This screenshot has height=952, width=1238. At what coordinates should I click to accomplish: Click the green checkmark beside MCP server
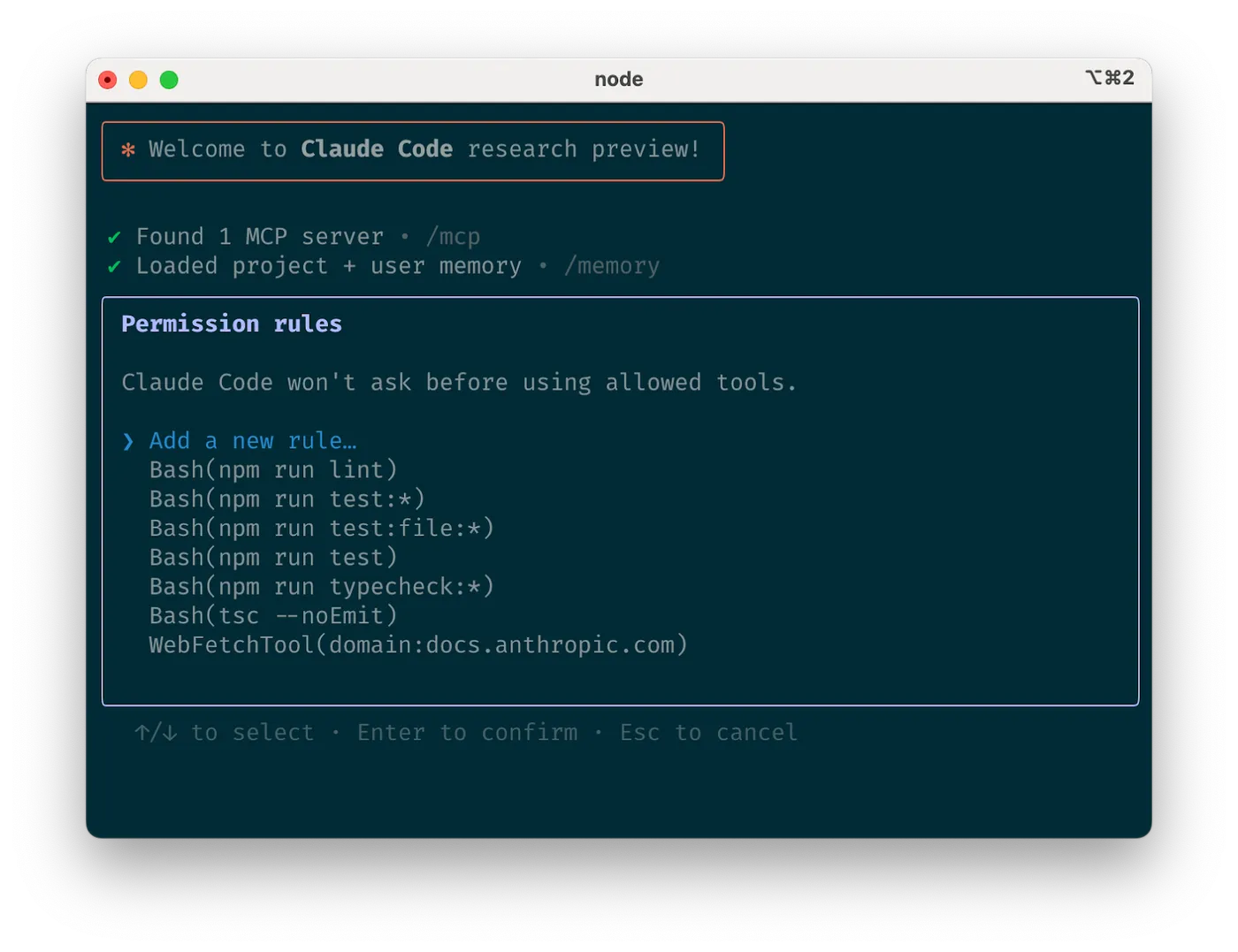pyautogui.click(x=114, y=237)
